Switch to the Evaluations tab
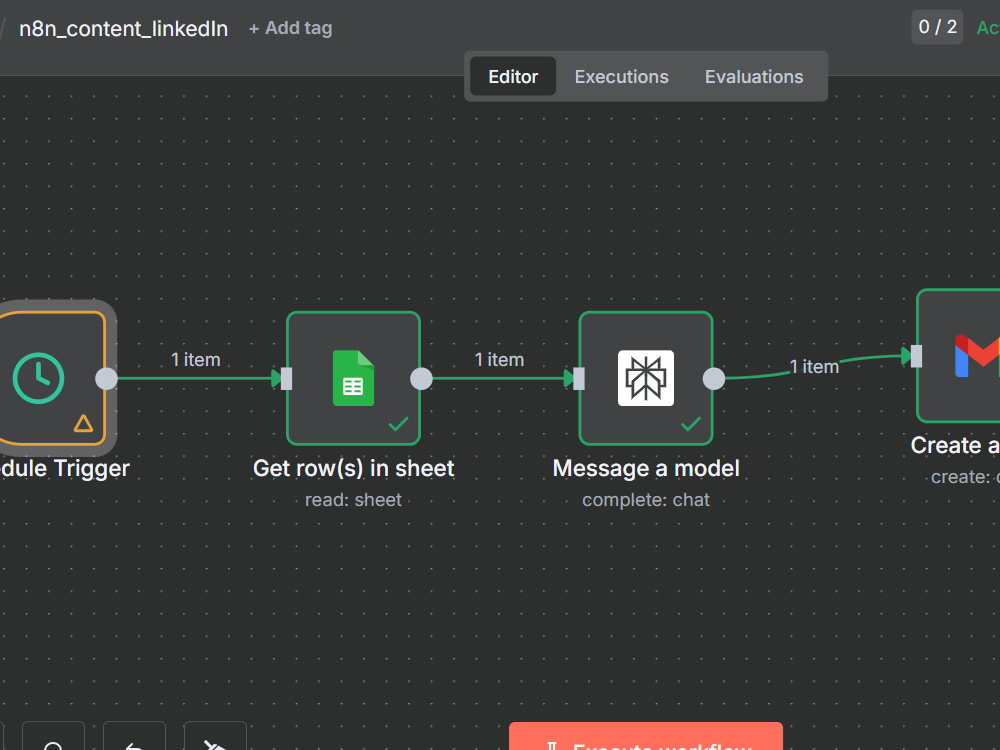This screenshot has width=1000, height=750. coord(754,77)
